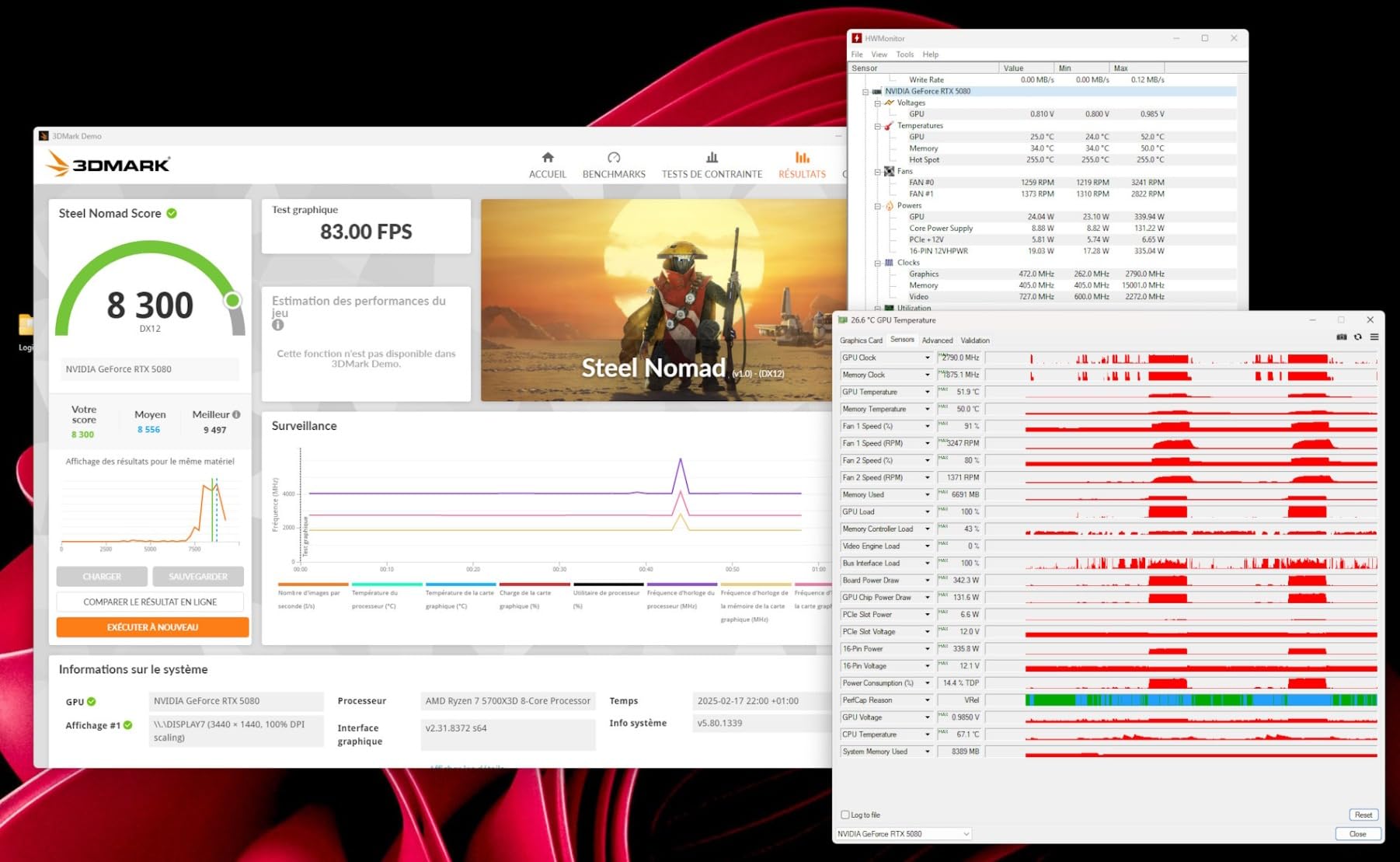1400x862 pixels.
Task: Open the GPU Load sensor dropdown
Action: 927,511
